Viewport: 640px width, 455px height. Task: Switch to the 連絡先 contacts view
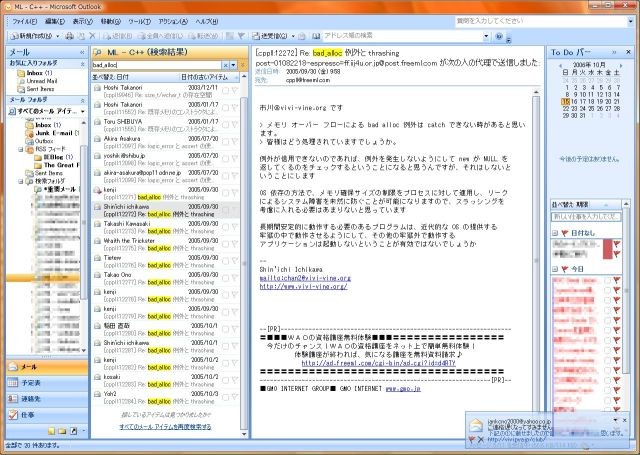pos(47,399)
